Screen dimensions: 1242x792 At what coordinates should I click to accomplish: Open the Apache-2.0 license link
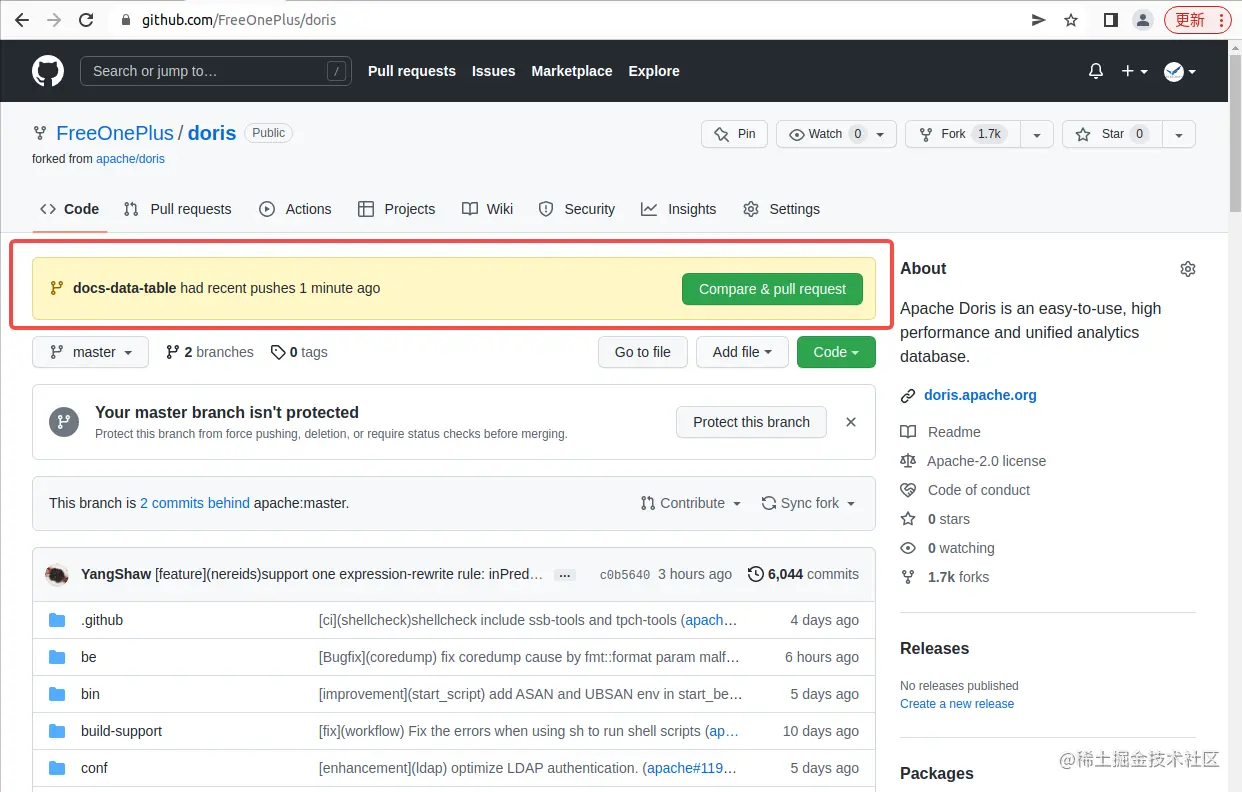(x=986, y=461)
